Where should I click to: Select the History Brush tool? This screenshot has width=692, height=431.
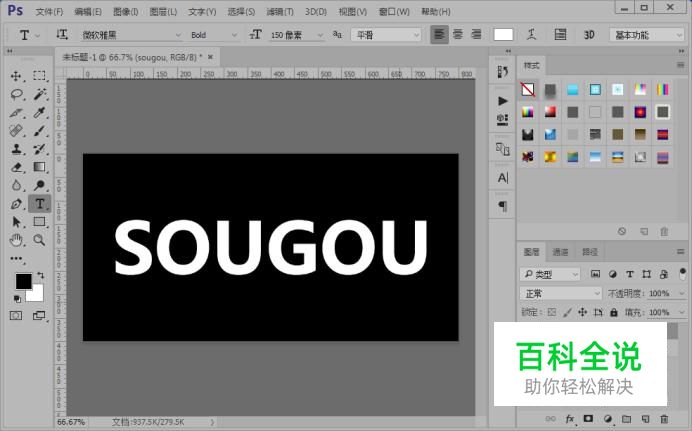[39, 149]
